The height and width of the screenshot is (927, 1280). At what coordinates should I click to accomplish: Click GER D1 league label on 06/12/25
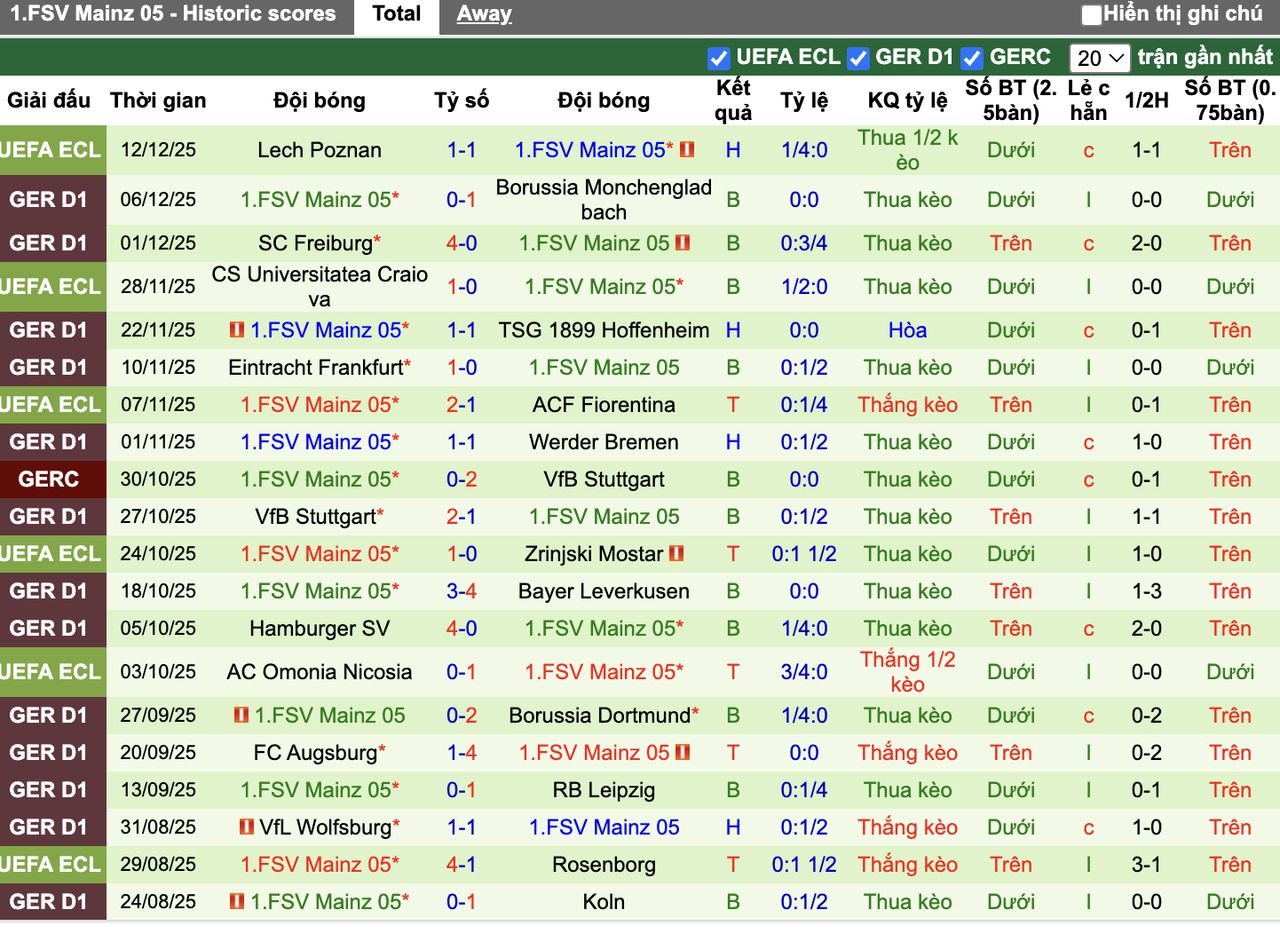(48, 199)
